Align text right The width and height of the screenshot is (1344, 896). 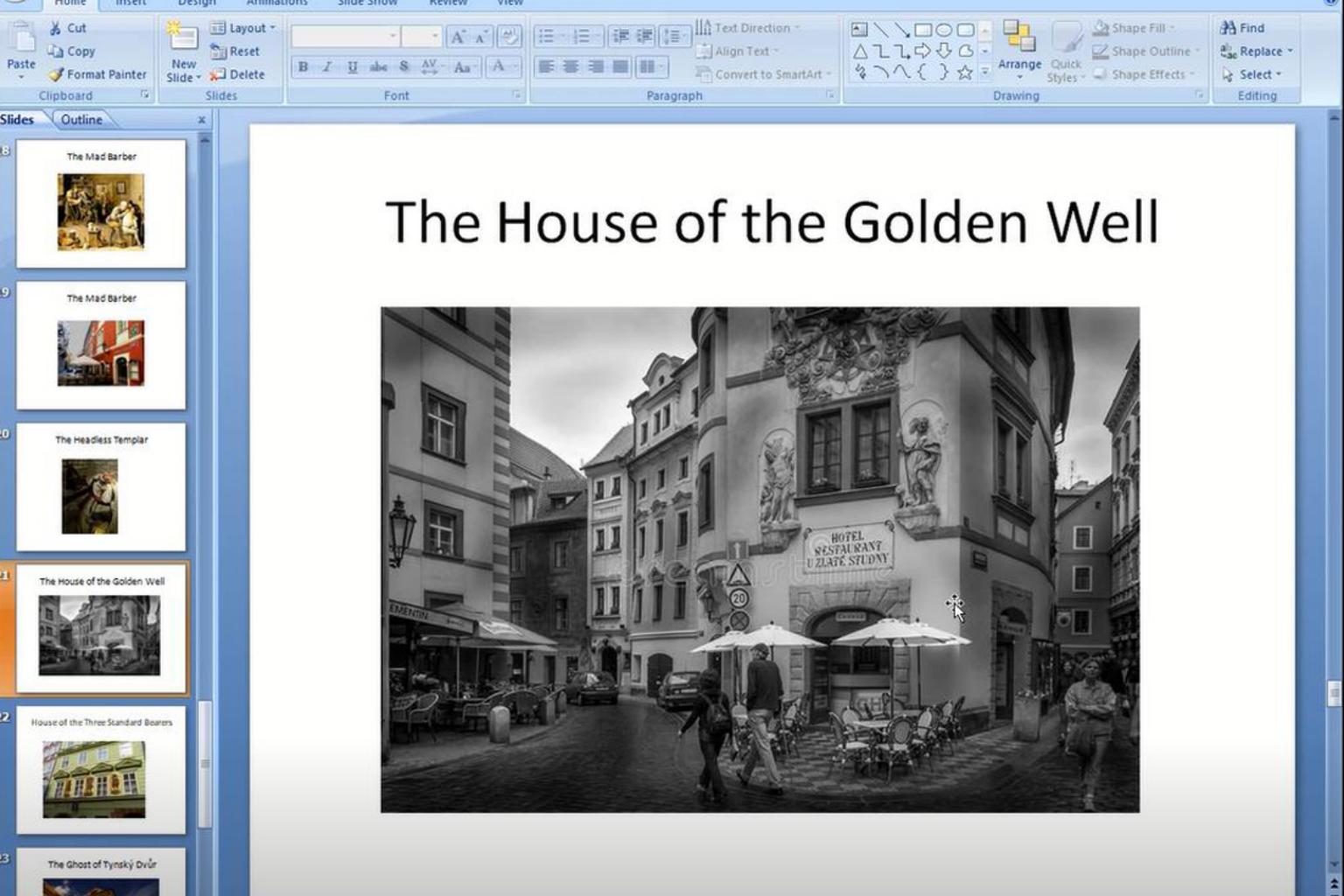(596, 66)
